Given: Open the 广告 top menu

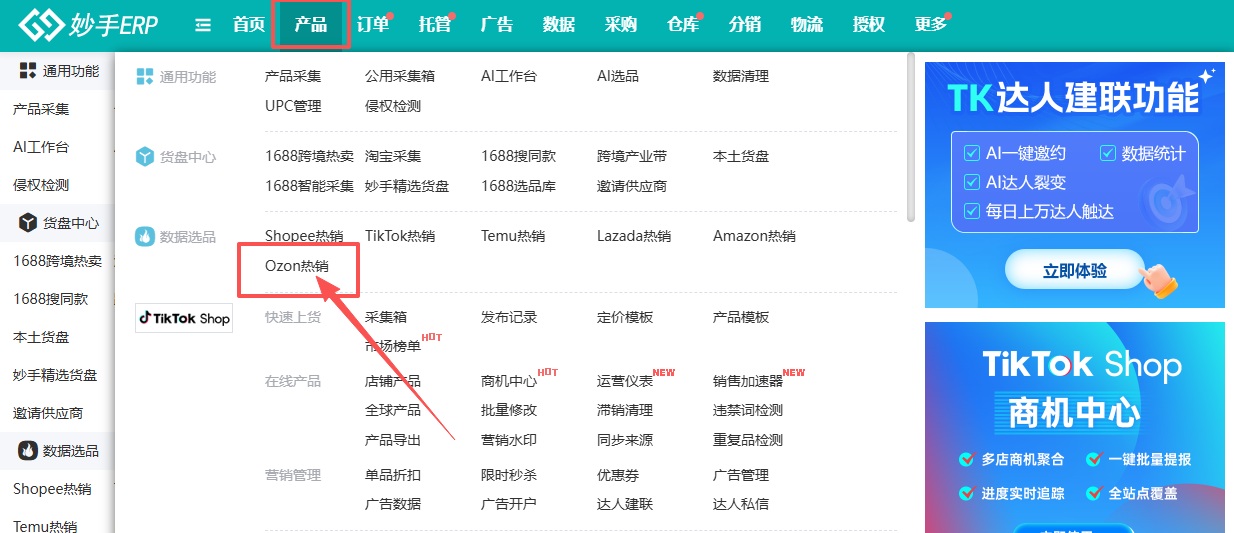Looking at the screenshot, I should click(497, 25).
